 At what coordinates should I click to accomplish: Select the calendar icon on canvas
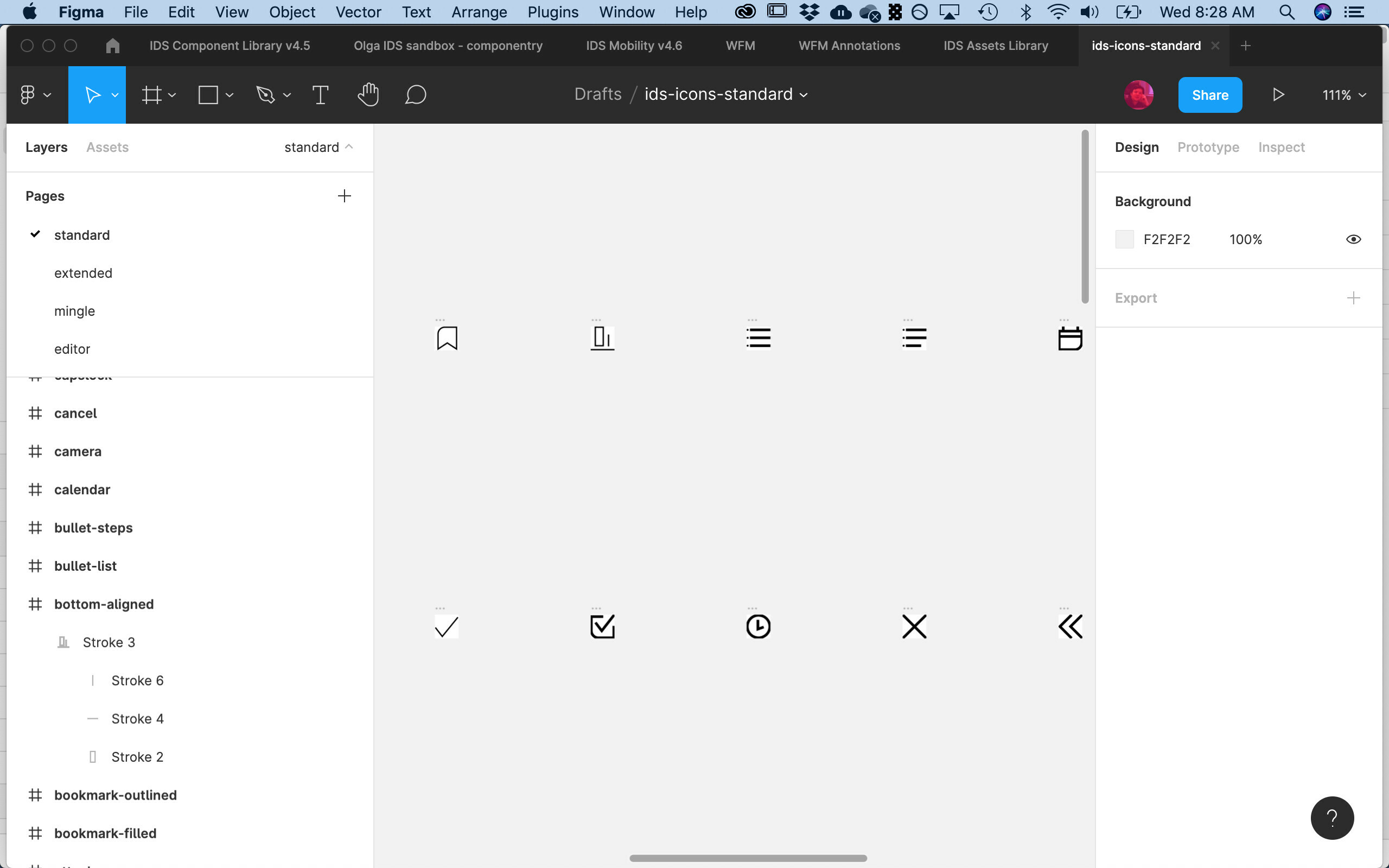pyautogui.click(x=1071, y=338)
